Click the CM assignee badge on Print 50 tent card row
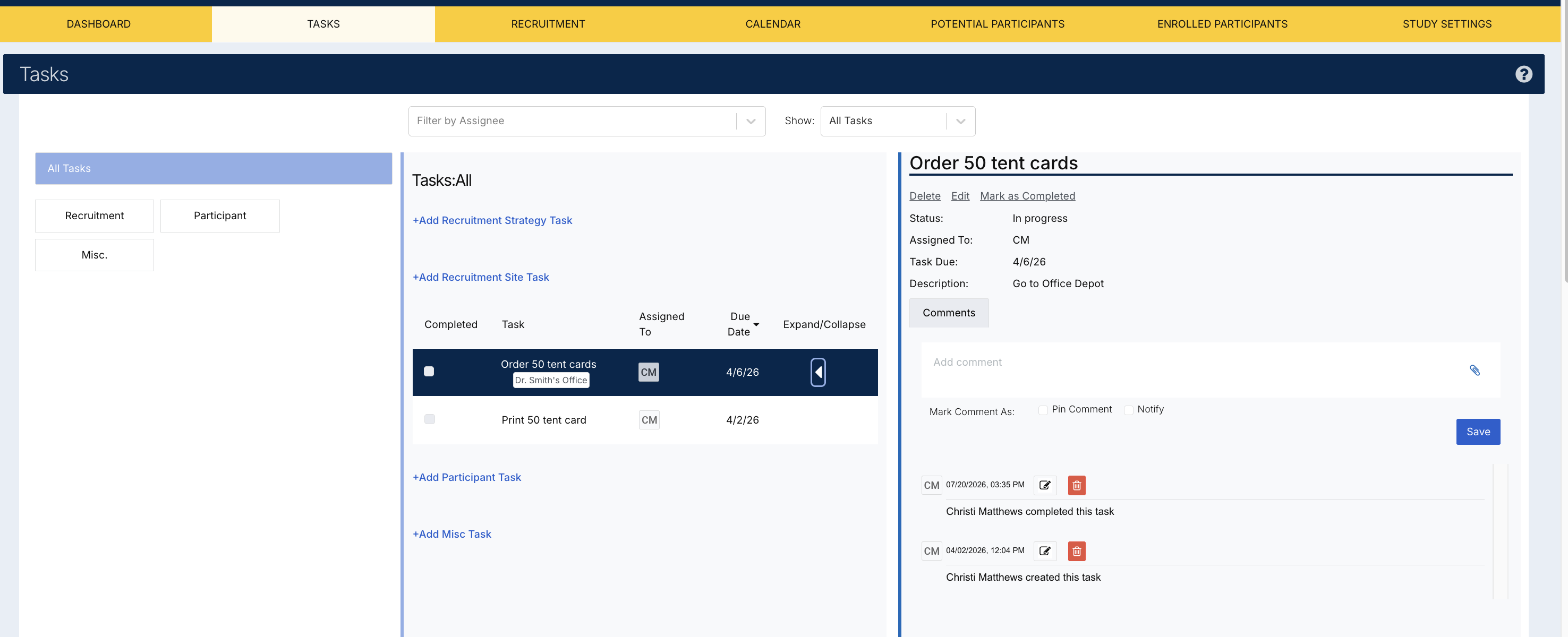Image resolution: width=1568 pixels, height=637 pixels. (649, 420)
